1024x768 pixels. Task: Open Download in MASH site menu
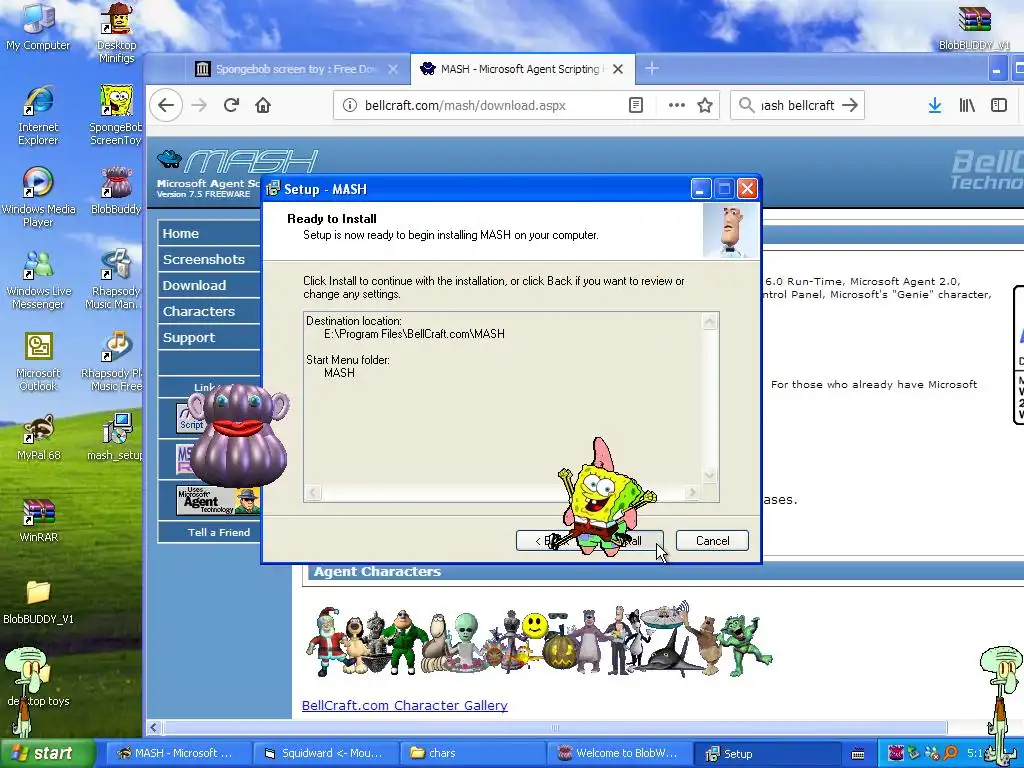(x=209, y=285)
